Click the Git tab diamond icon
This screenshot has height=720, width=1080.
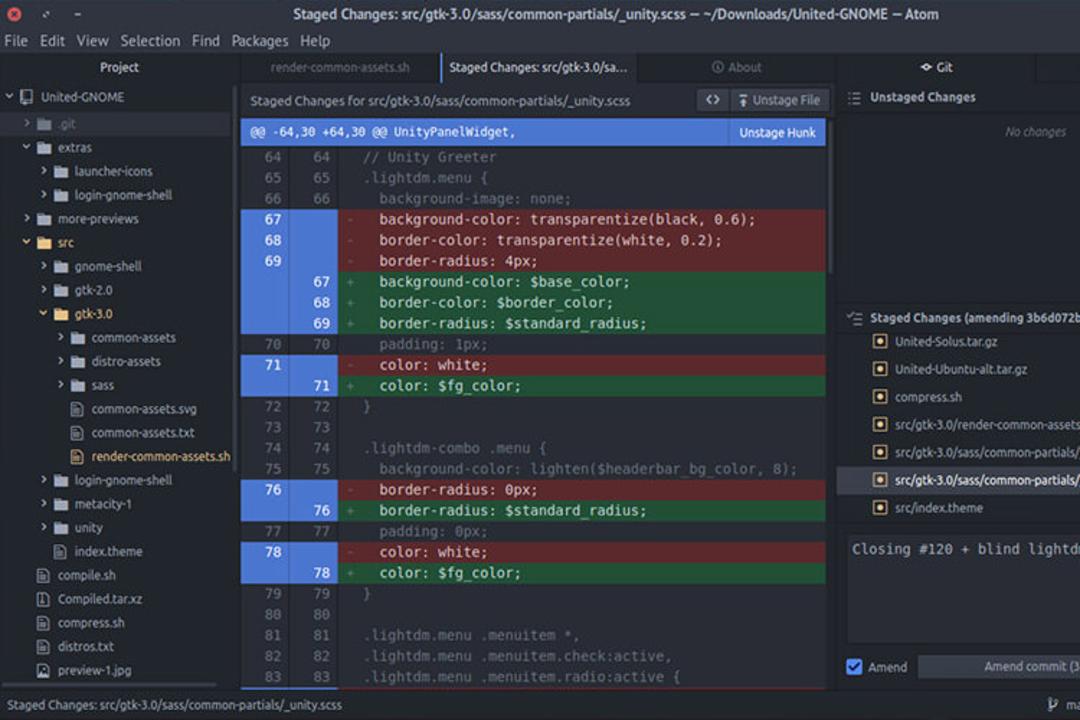926,67
